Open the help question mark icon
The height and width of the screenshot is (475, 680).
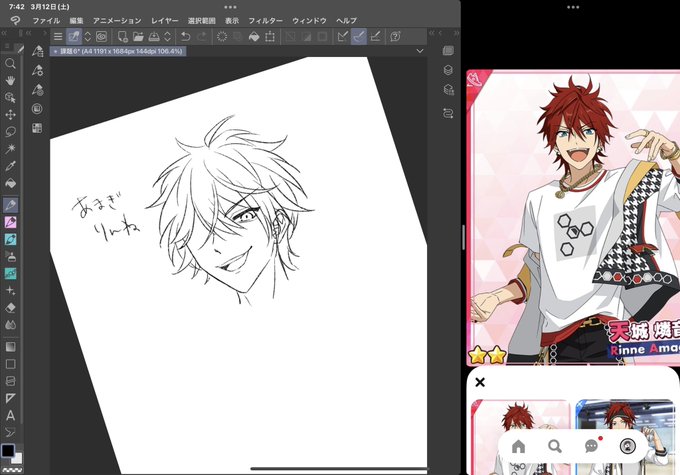coord(395,36)
